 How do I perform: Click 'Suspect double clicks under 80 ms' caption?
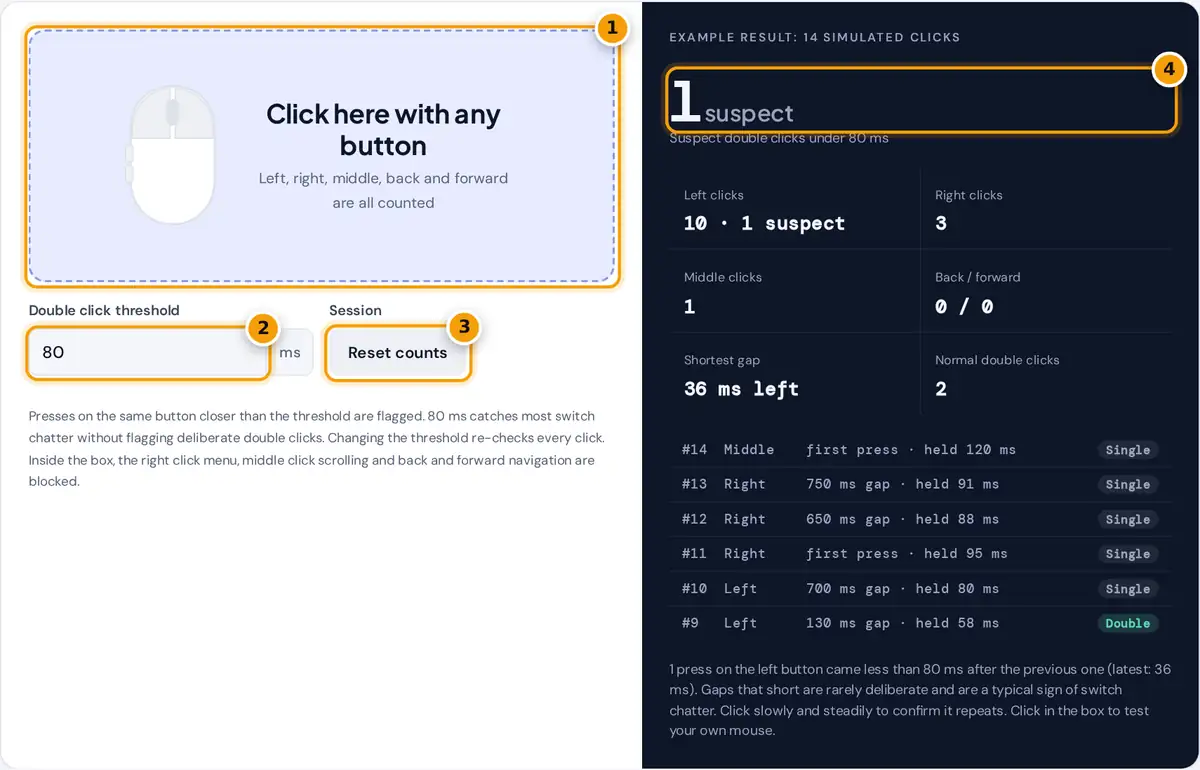pos(778,138)
